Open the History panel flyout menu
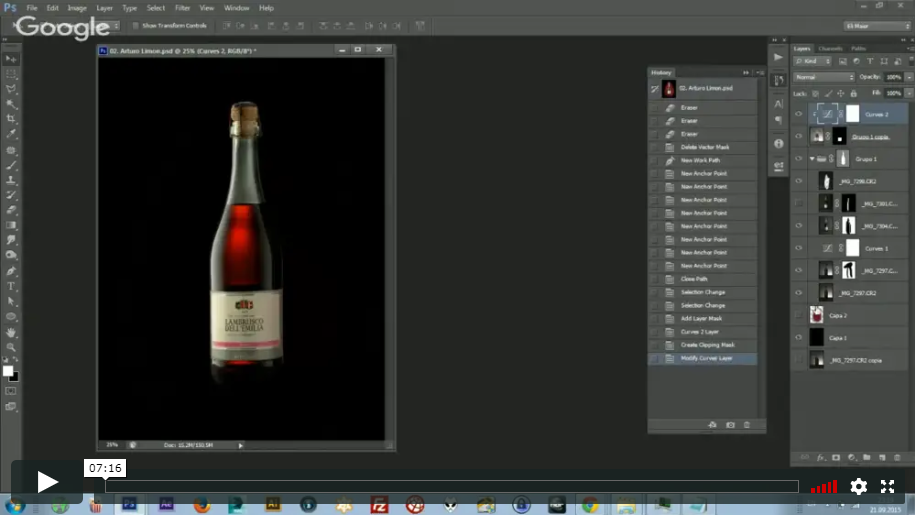The width and height of the screenshot is (915, 515). [760, 72]
